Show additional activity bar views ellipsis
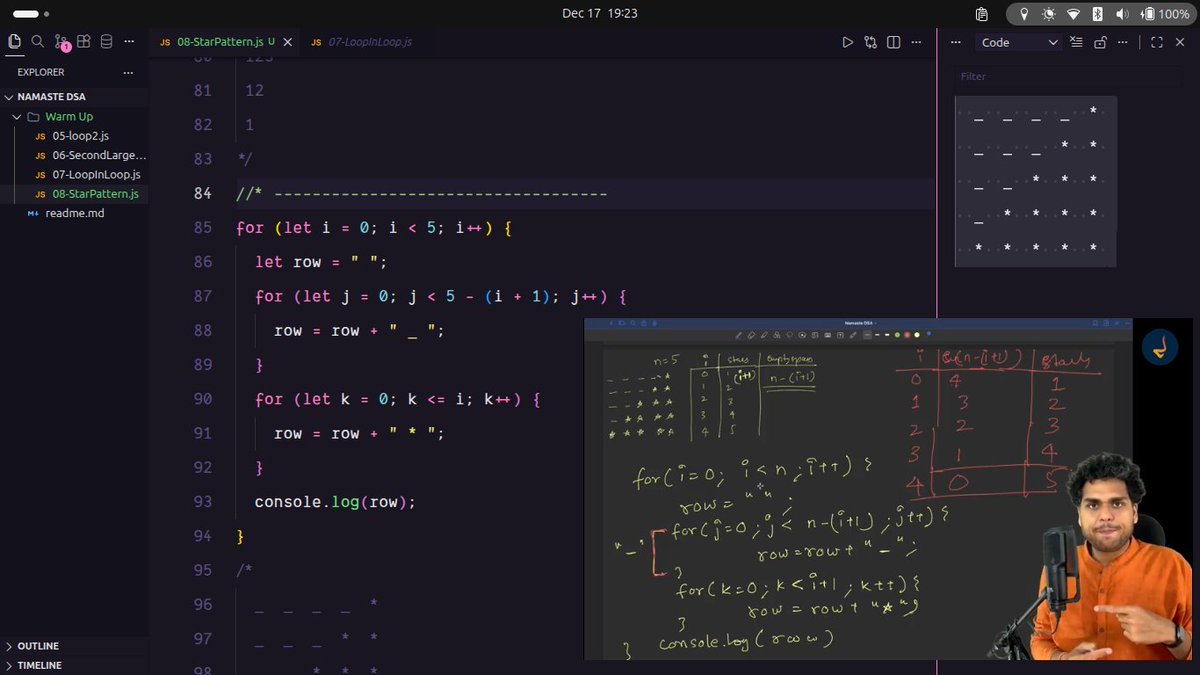Screen dimensions: 1200x675 tap(129, 42)
